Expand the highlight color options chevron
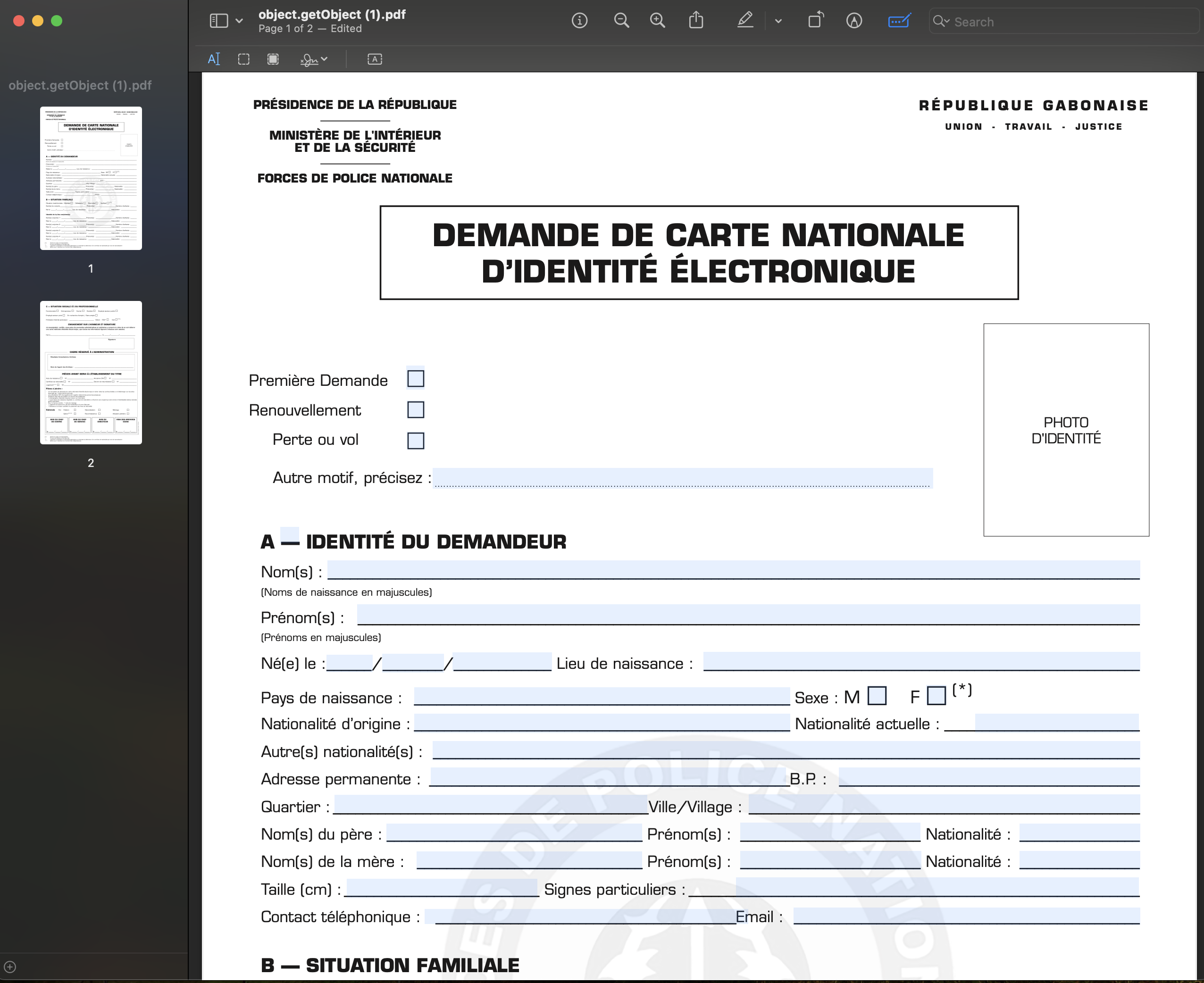The height and width of the screenshot is (983, 1204). 778,21
